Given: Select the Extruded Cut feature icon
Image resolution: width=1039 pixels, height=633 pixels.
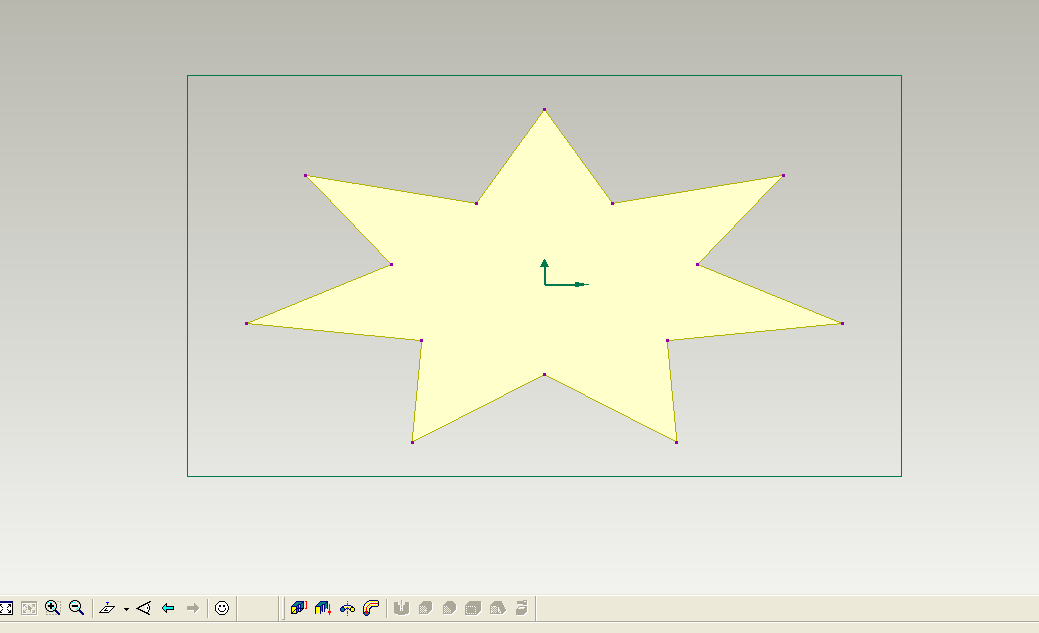Looking at the screenshot, I should (x=323, y=606).
